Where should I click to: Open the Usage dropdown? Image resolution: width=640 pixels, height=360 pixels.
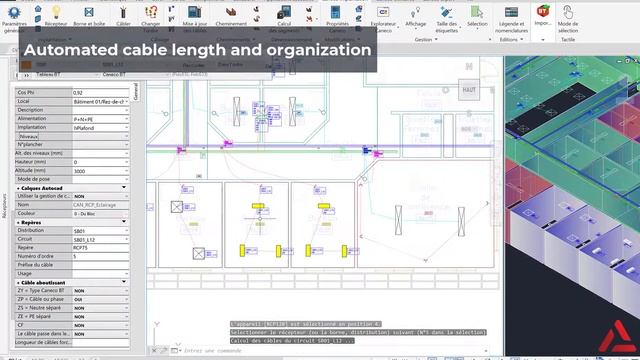(x=127, y=273)
